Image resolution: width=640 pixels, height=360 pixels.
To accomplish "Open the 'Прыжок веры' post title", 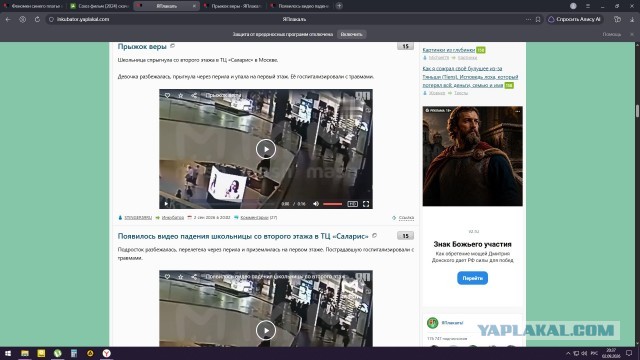I will click(x=142, y=47).
